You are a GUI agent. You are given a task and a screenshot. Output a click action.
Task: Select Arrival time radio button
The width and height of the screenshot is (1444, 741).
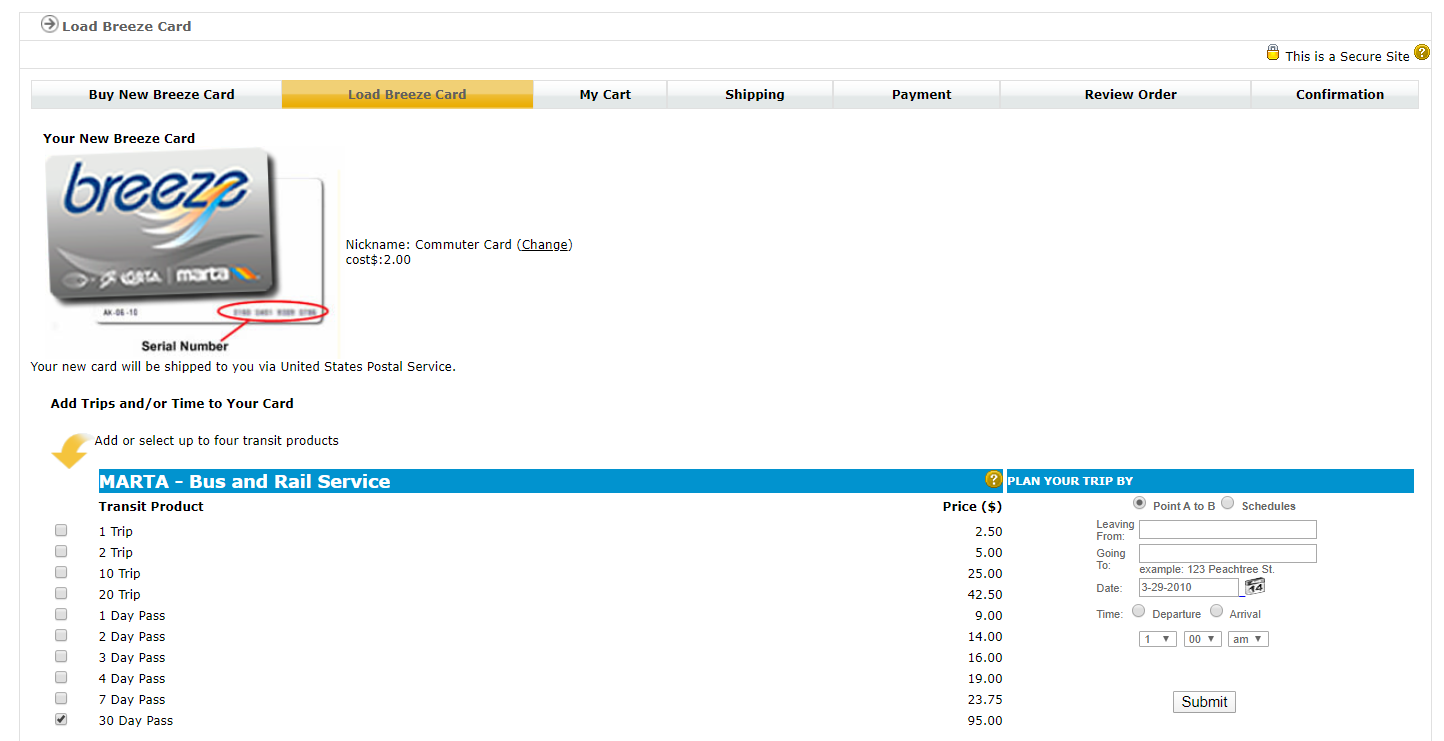(1217, 611)
